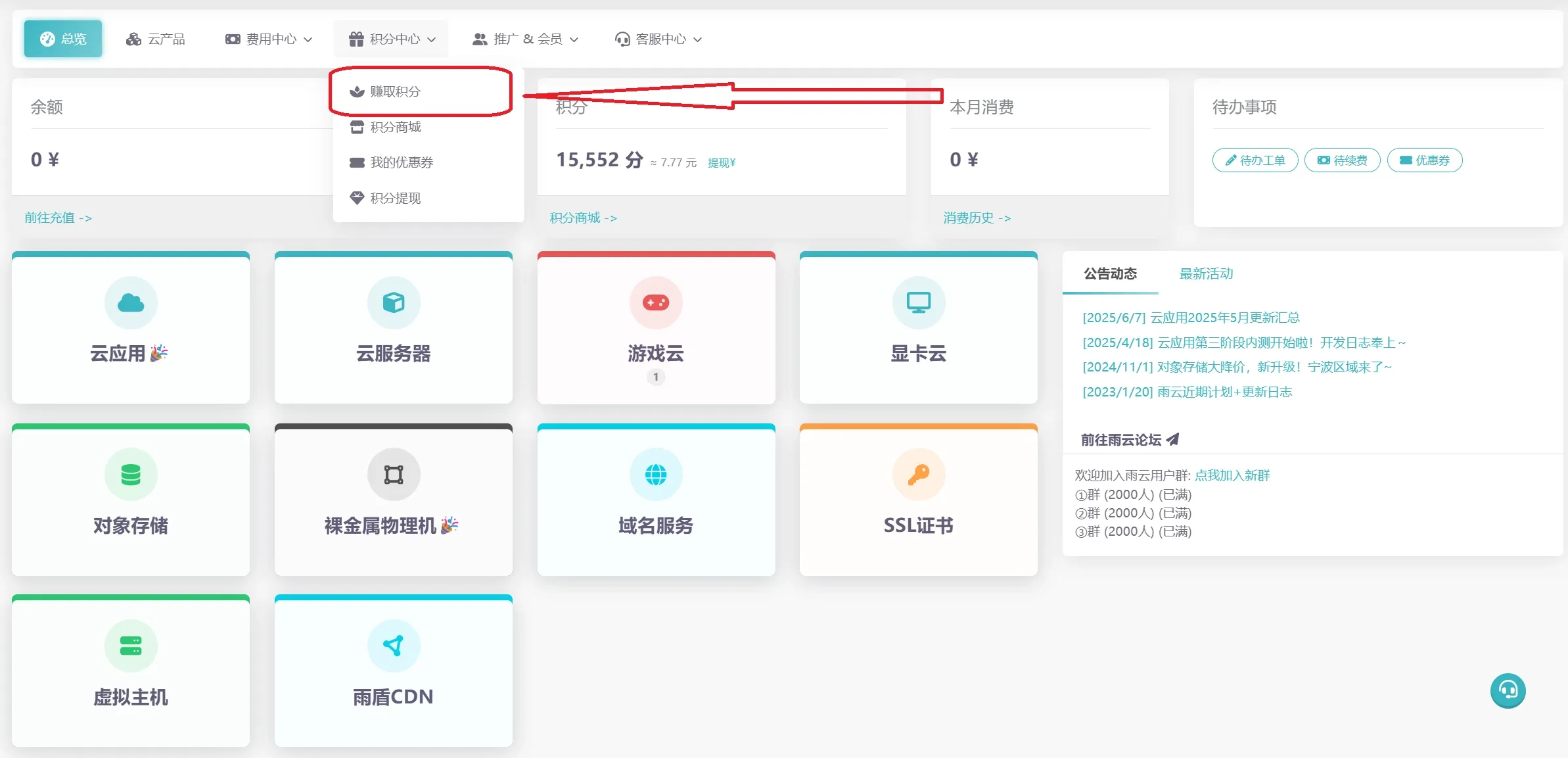Expand the 积分中心 dropdown menu
Viewport: 1568px width, 758px height.
(392, 39)
